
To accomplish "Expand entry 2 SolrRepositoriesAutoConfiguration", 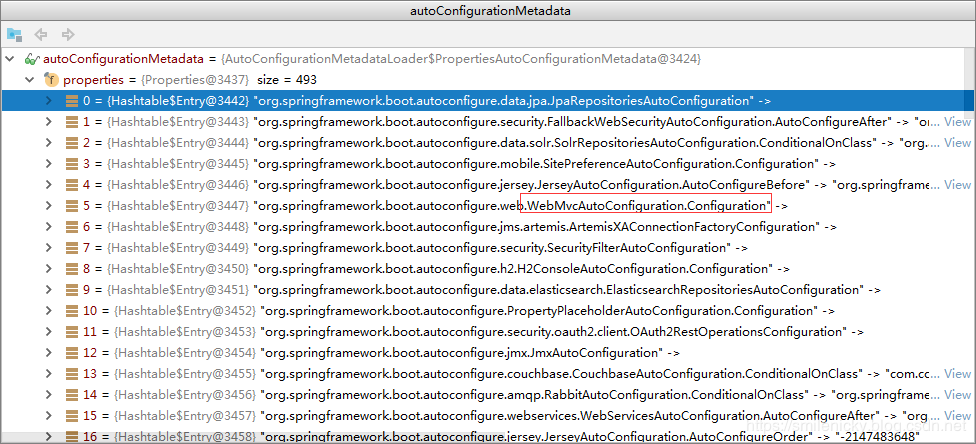I will [49, 143].
